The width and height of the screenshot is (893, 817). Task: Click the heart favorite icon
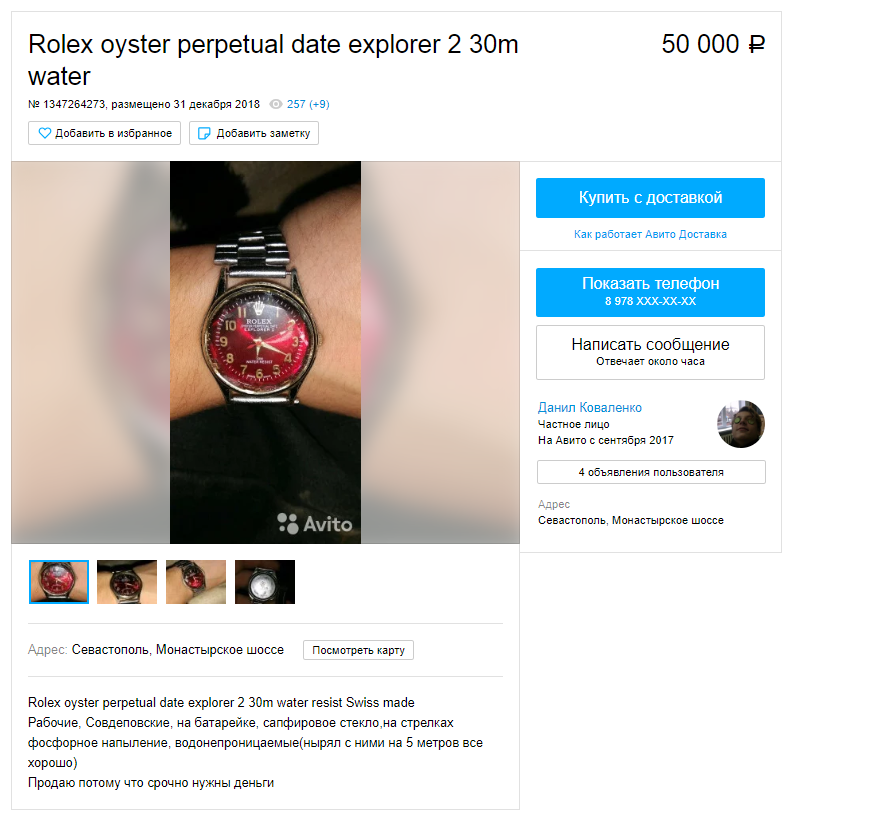(x=44, y=133)
